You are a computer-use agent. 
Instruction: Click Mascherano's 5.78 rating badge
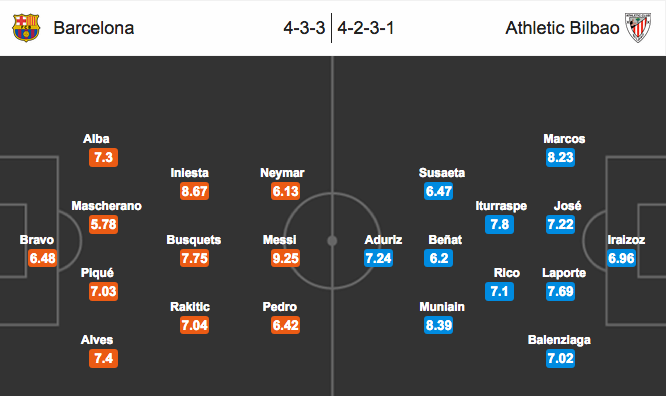[103, 224]
